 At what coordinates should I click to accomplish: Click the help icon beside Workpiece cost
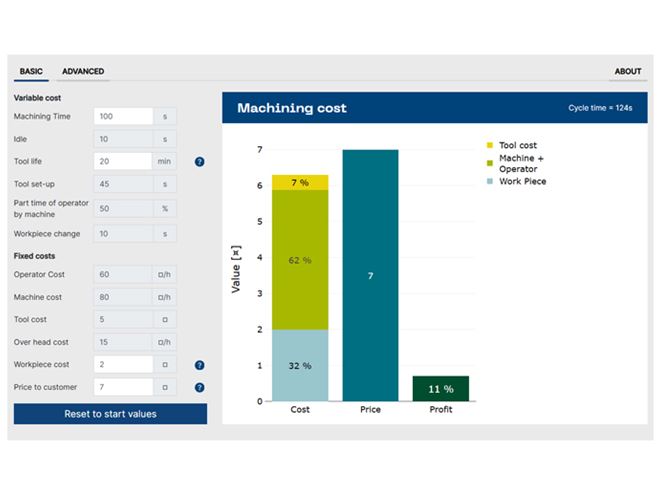pyautogui.click(x=199, y=365)
